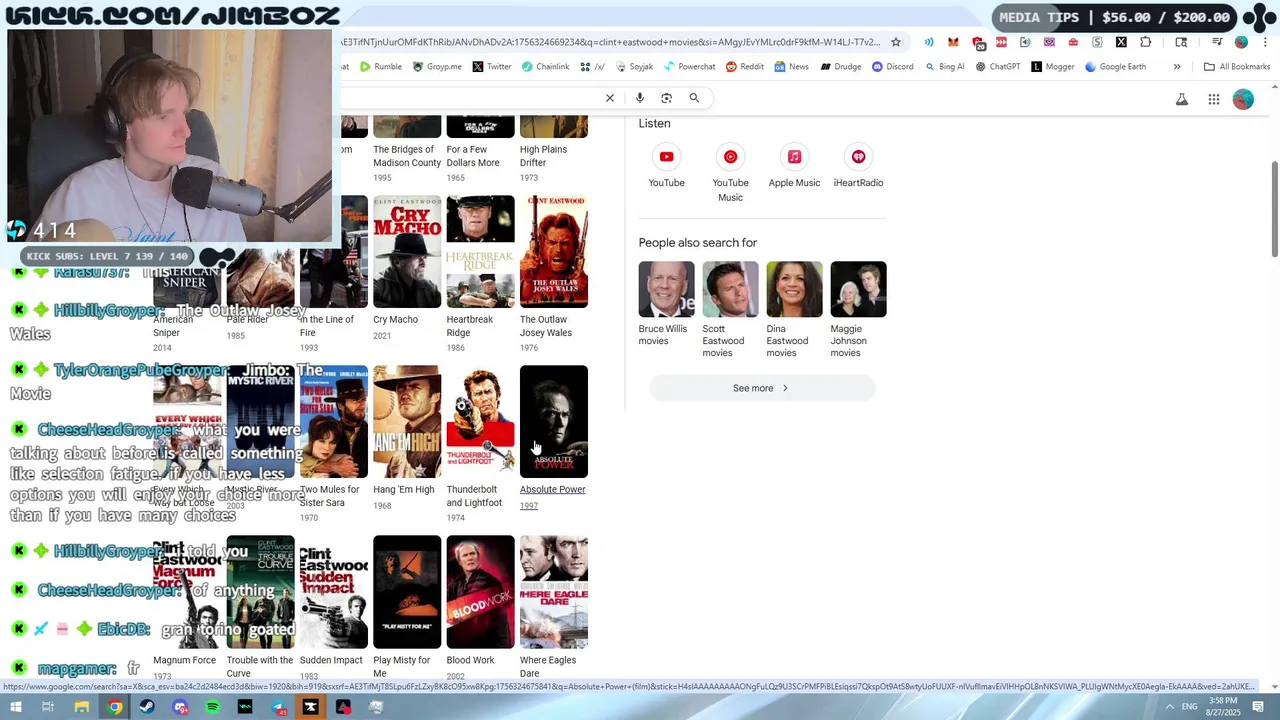Select Dina Eastwood movies suggestion
The width and height of the screenshot is (1280, 720).
click(x=794, y=310)
